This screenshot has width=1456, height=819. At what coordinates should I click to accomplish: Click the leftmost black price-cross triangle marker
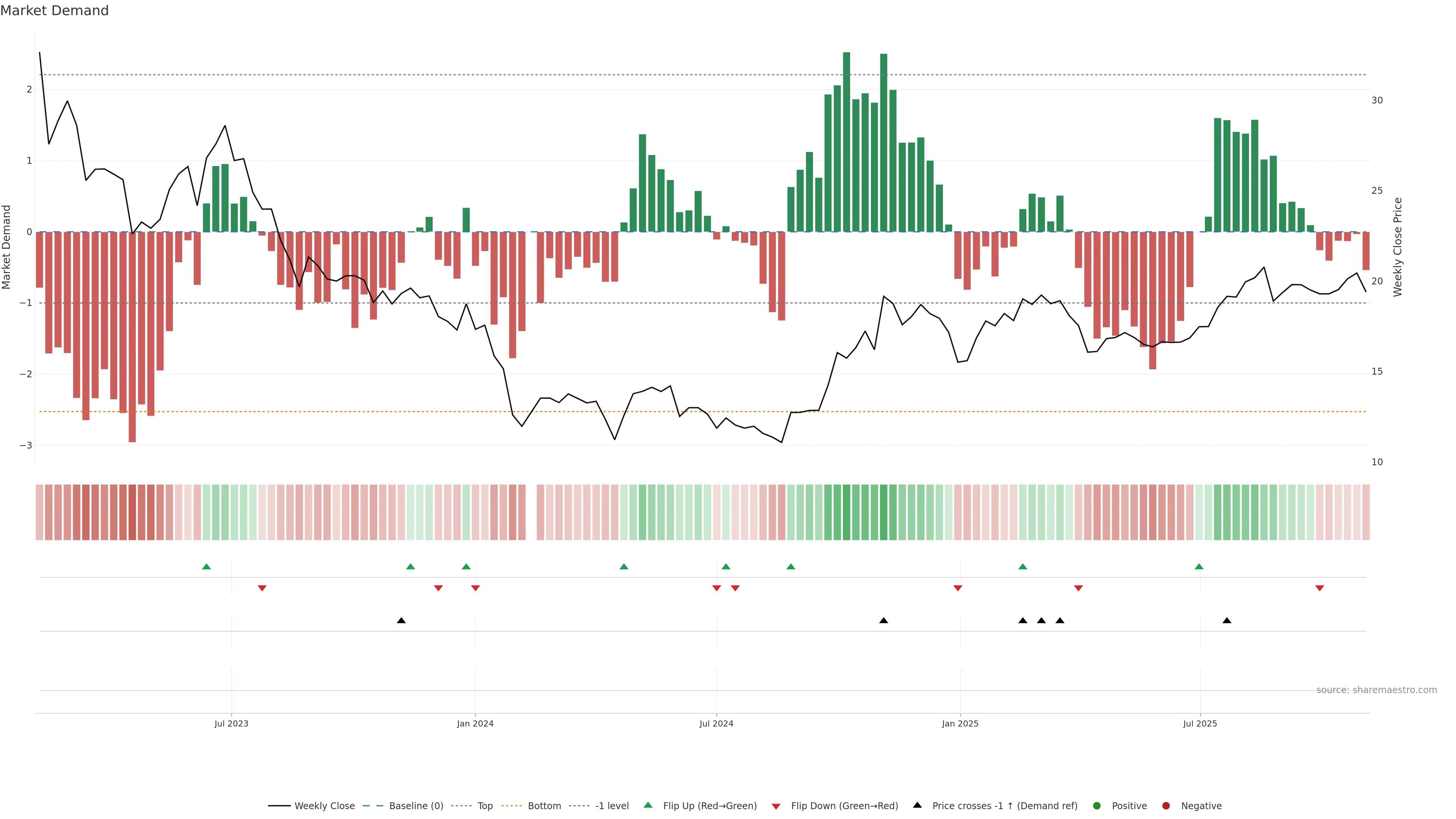pos(401,621)
